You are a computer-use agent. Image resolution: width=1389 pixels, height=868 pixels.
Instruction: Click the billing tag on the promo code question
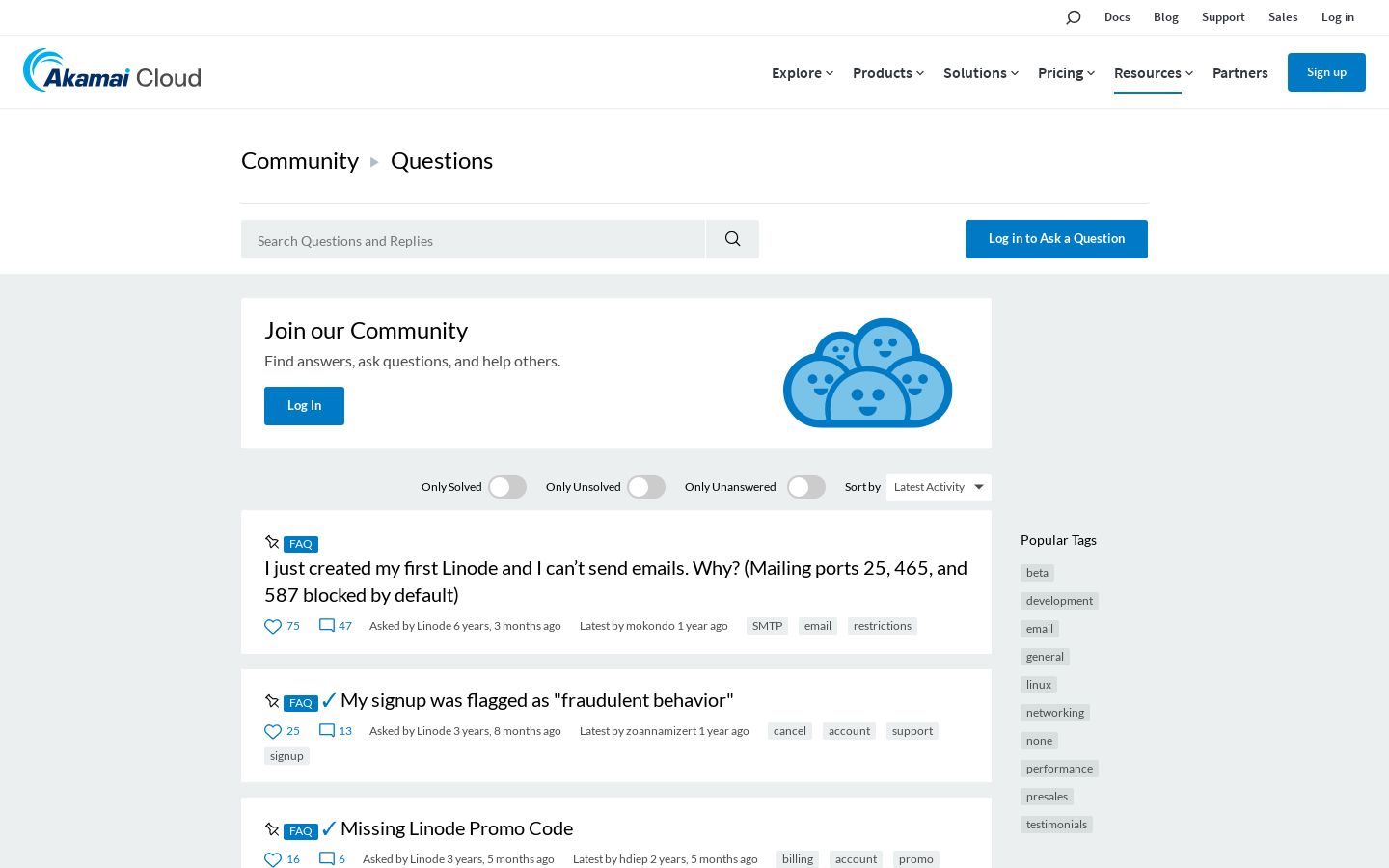798,859
